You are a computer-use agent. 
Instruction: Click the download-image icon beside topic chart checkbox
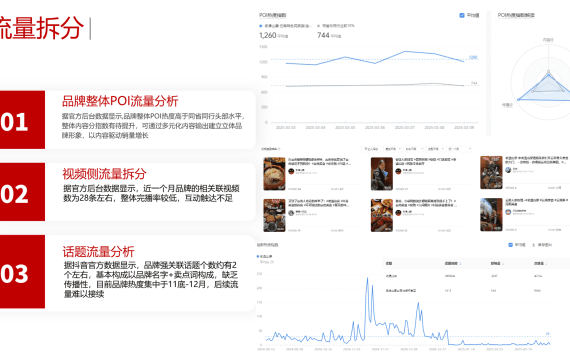click(x=534, y=245)
